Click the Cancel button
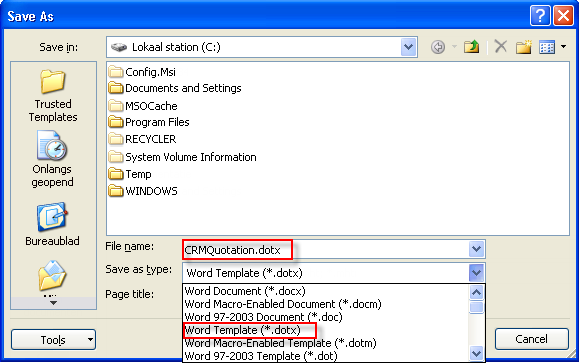Viewport: 579px width, 364px height. 531,339
